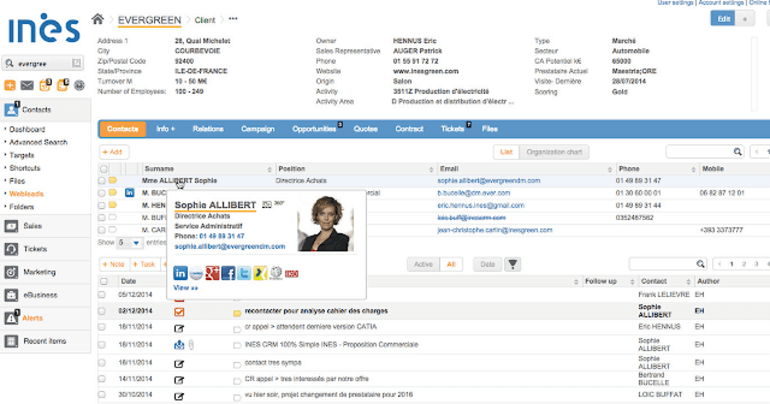Click the sidebar search field containing evergree
Image resolution: width=770 pixels, height=404 pixels.
coord(43,63)
